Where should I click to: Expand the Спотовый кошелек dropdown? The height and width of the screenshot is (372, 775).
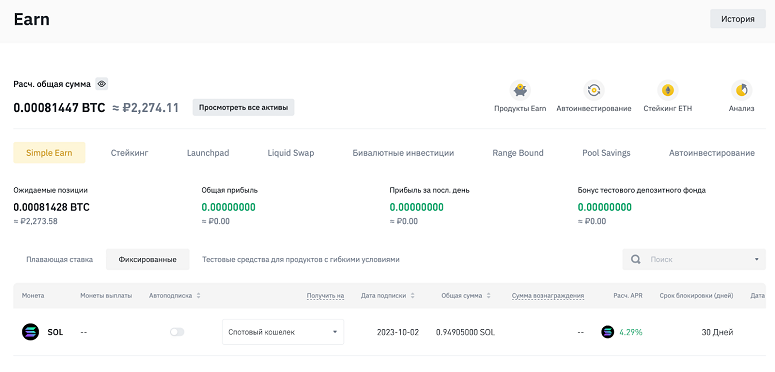283,332
